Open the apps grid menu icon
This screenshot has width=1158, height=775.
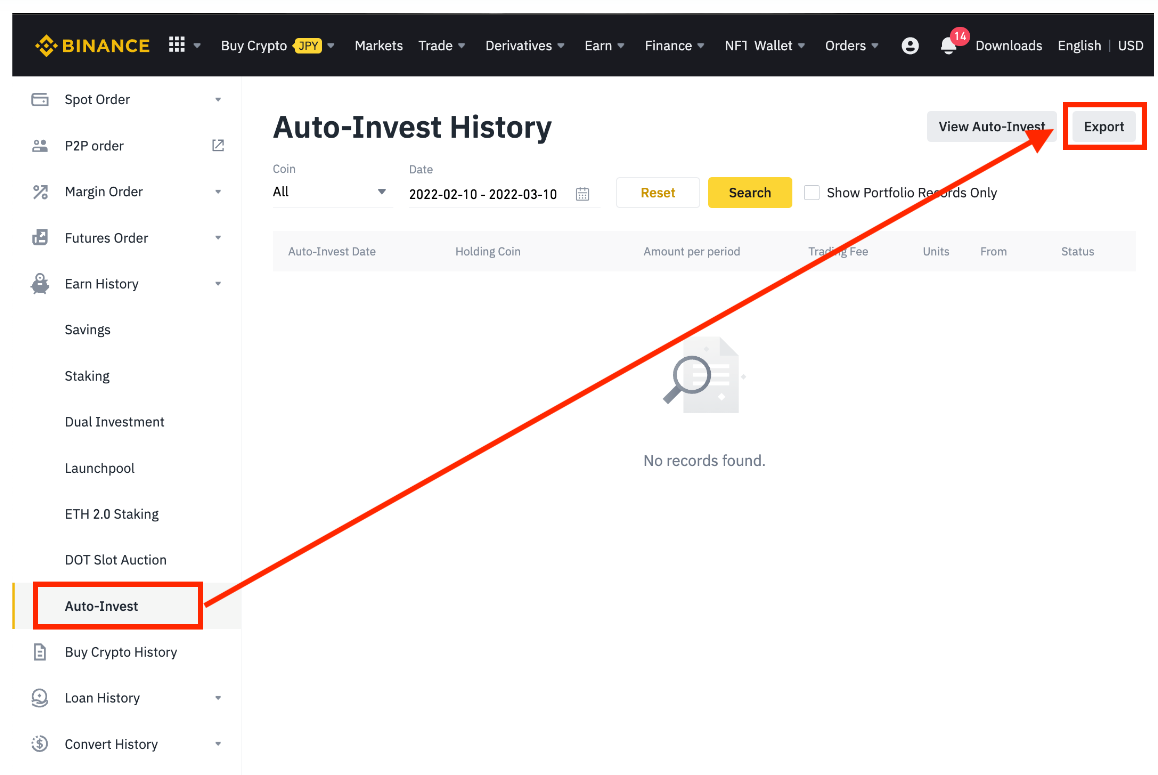177,45
